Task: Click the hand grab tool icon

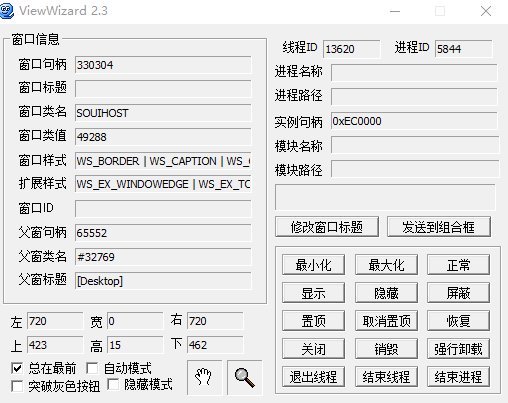Action: click(x=204, y=377)
